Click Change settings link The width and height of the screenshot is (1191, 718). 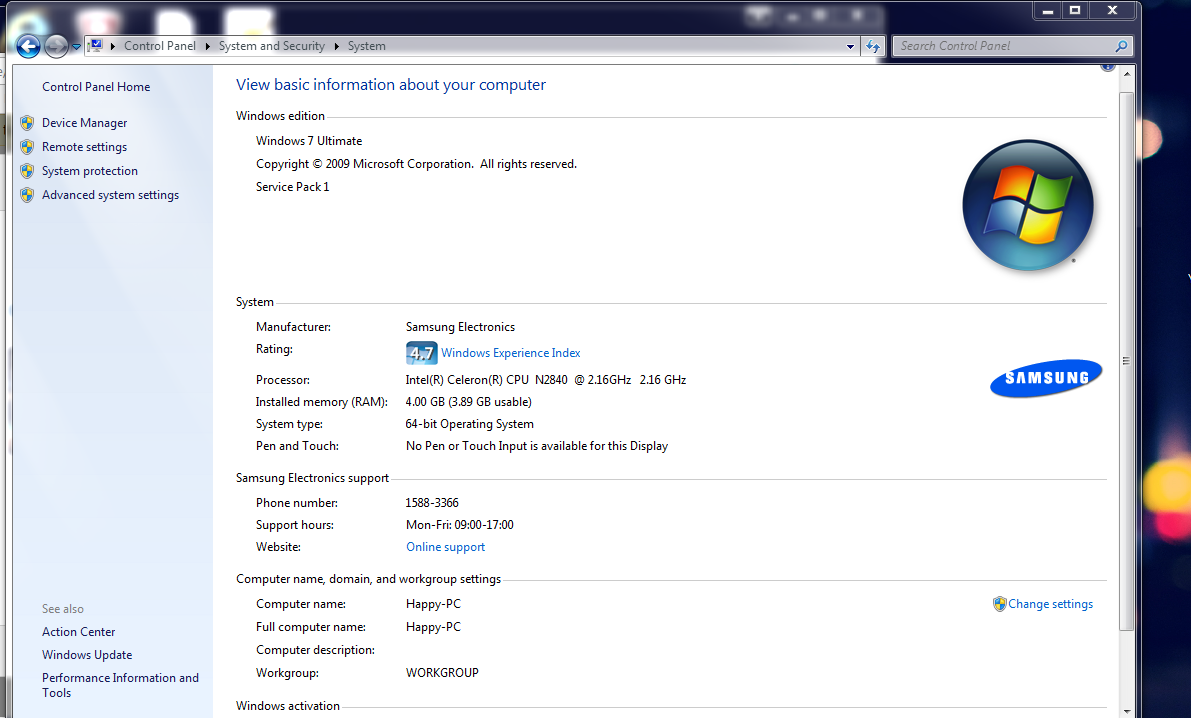click(x=1050, y=604)
